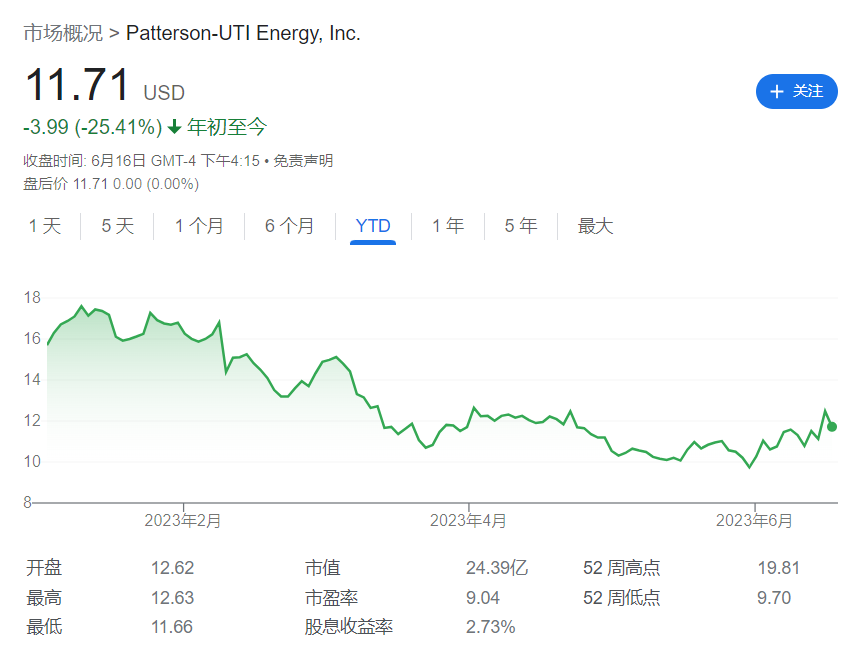Click the 开盘 value 12.62
The image size is (865, 651).
click(x=173, y=568)
